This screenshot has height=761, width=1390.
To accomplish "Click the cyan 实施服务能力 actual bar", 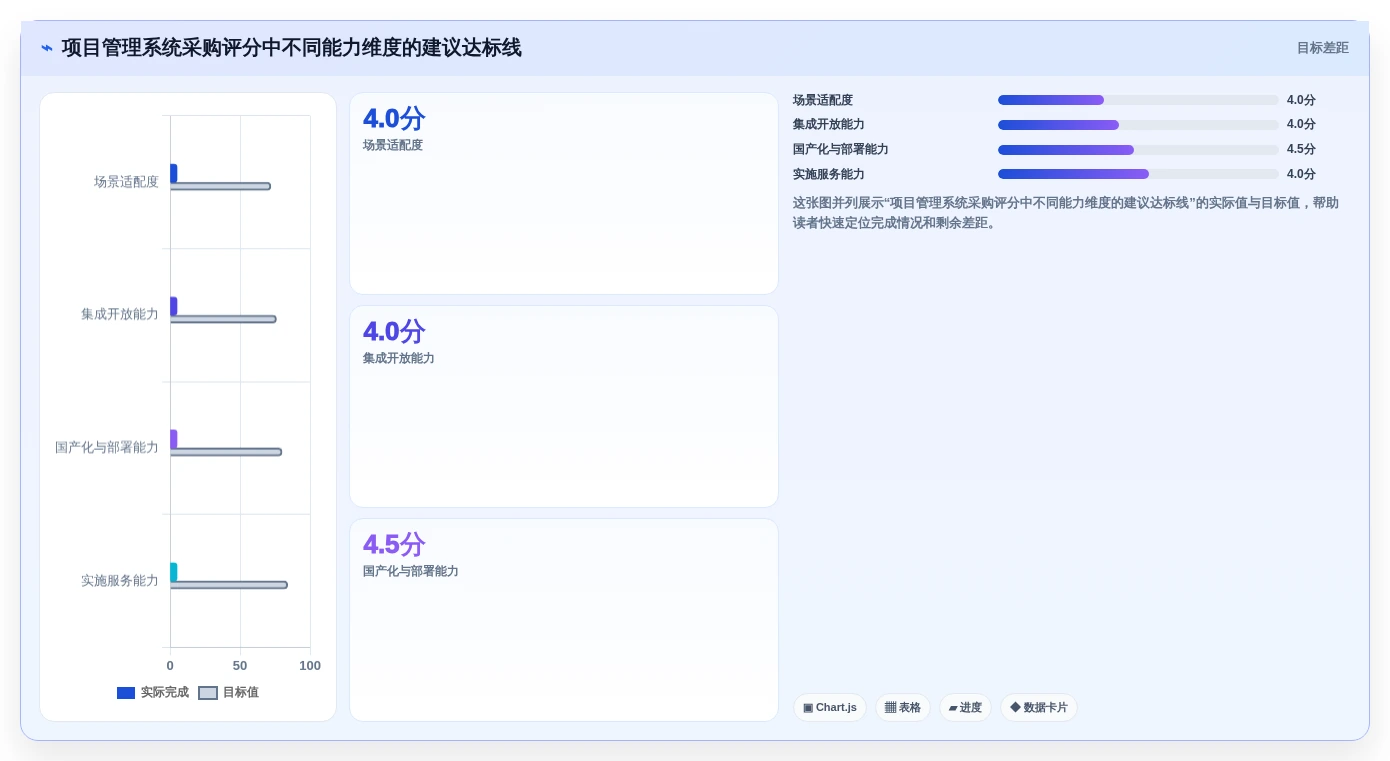I will click(x=173, y=572).
